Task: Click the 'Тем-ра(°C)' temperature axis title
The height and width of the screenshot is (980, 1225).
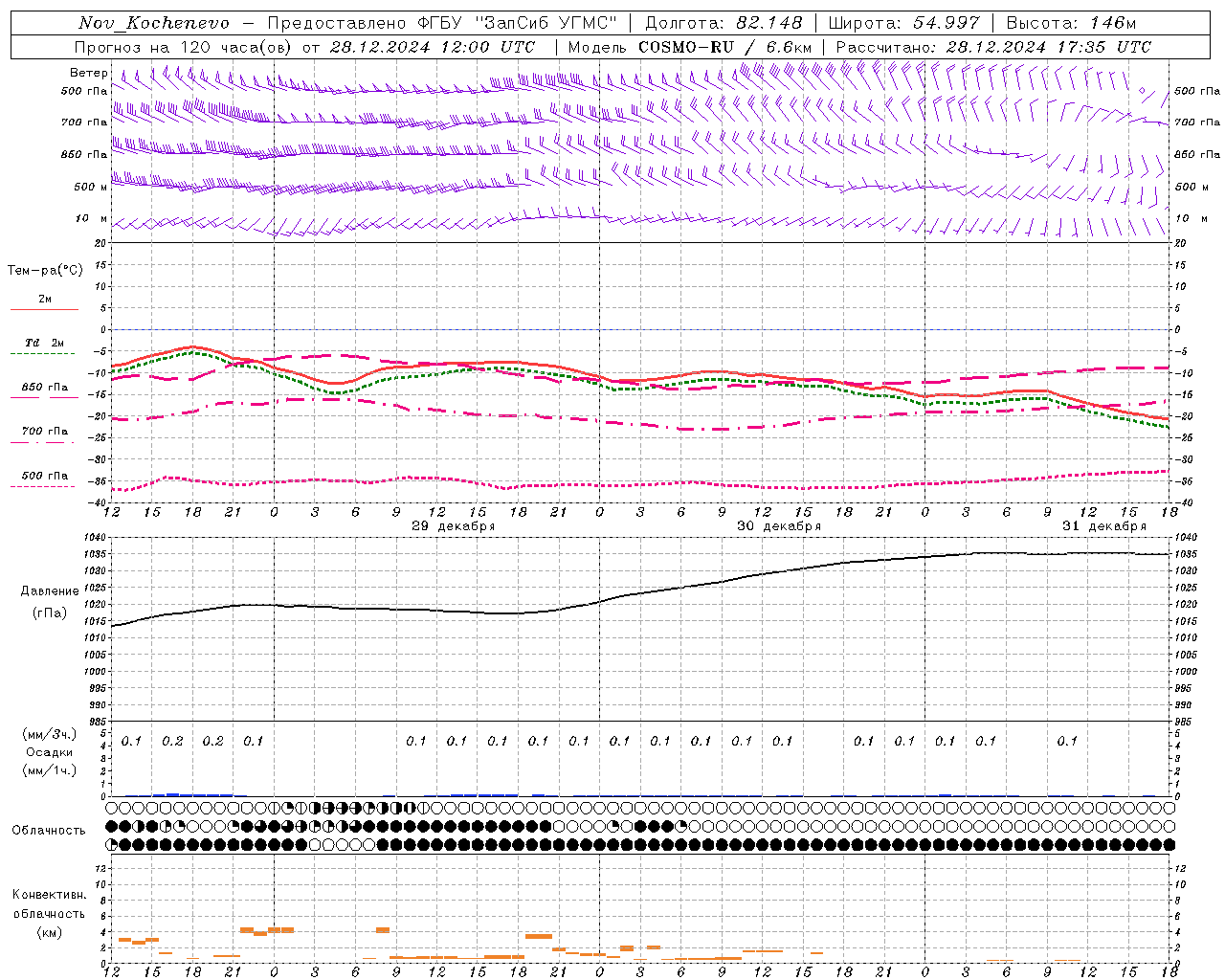Action: click(x=45, y=271)
